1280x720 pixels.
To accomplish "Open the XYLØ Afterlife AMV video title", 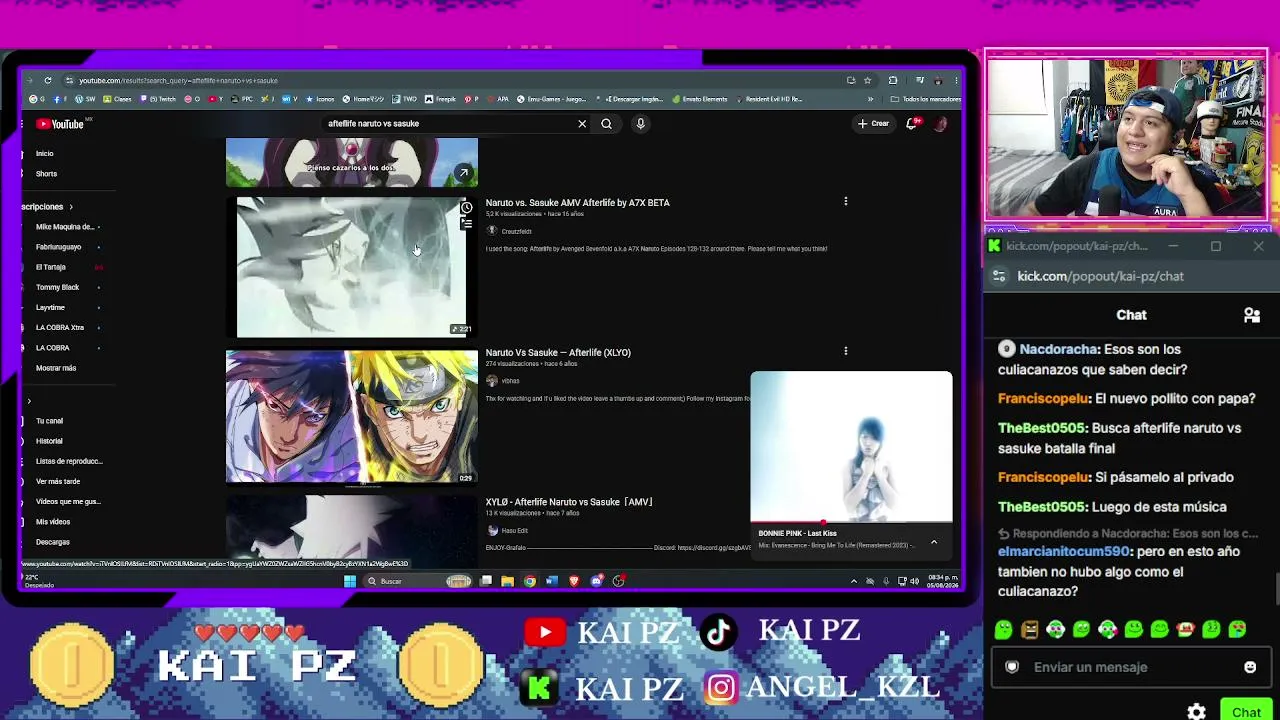I will click(569, 502).
